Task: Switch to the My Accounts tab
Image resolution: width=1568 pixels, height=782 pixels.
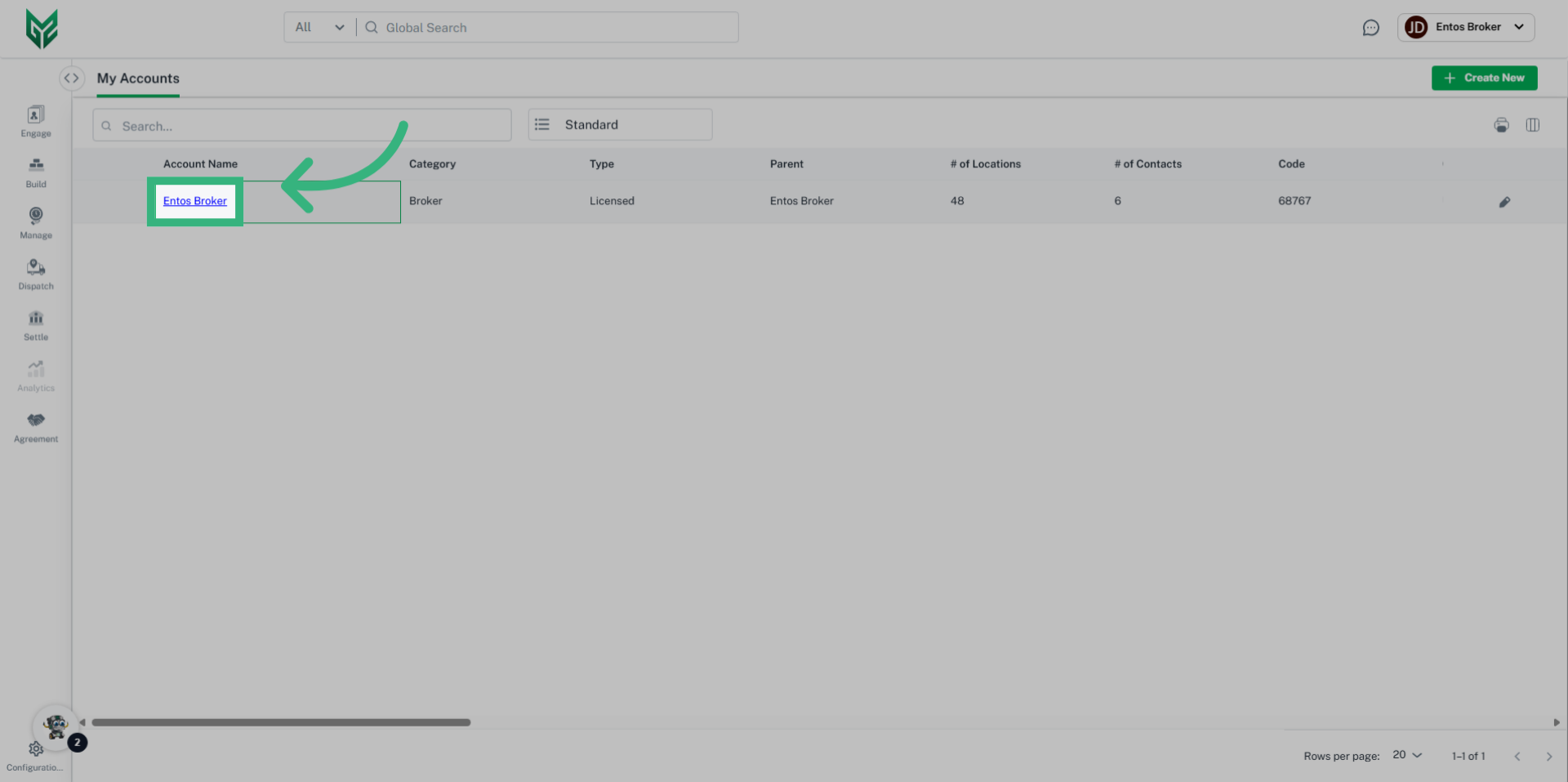Action: 137,78
